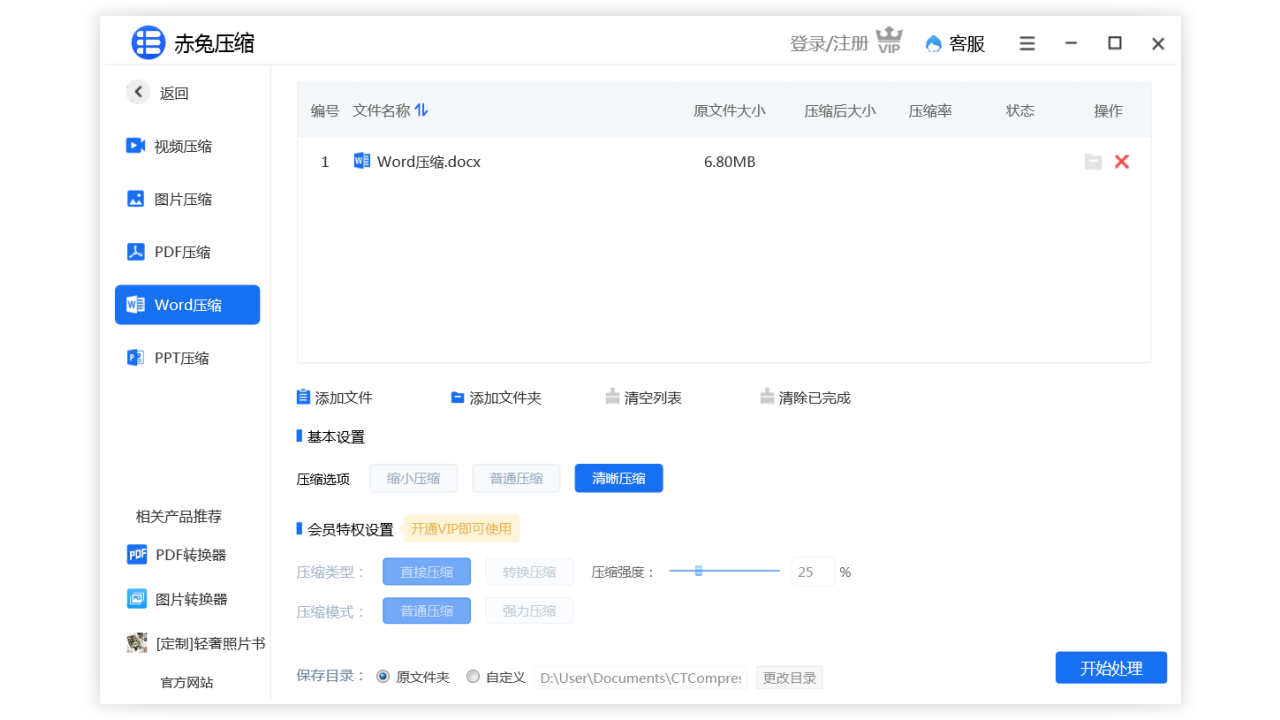Open 客服 customer service
1280x720 pixels.
tap(955, 44)
